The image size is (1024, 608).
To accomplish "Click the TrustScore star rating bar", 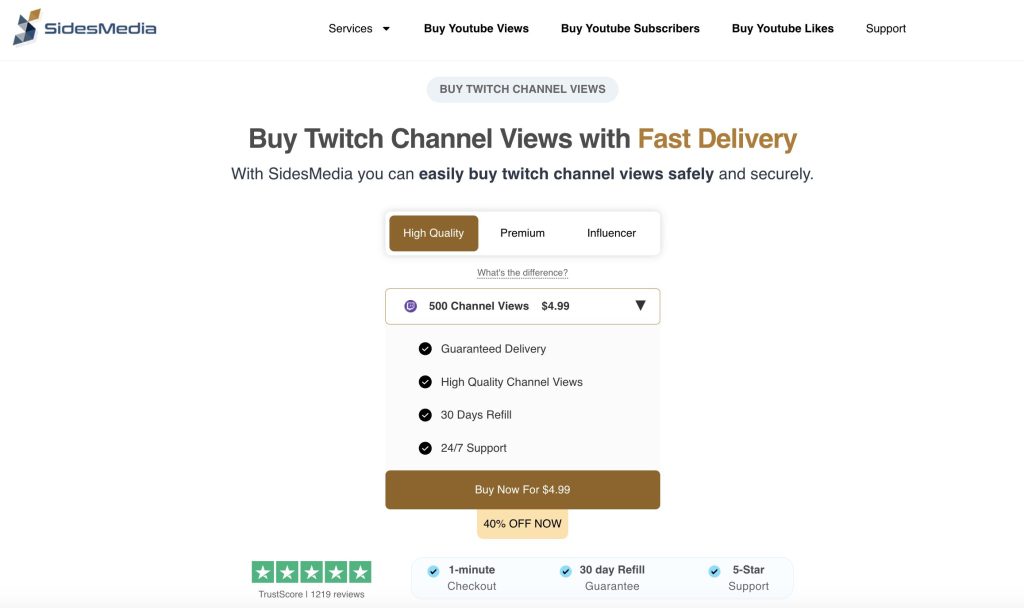I will click(310, 570).
